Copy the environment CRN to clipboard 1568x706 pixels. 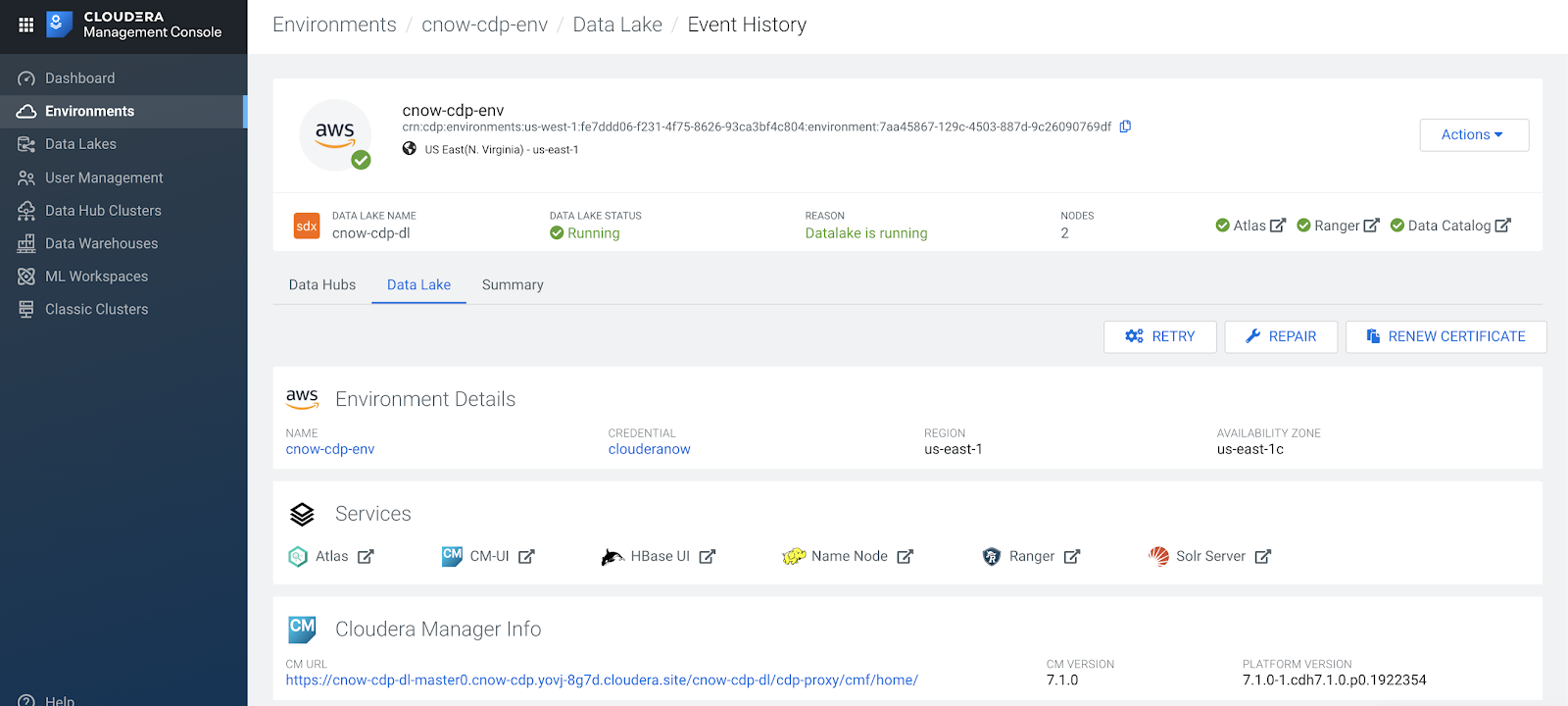click(x=1125, y=126)
